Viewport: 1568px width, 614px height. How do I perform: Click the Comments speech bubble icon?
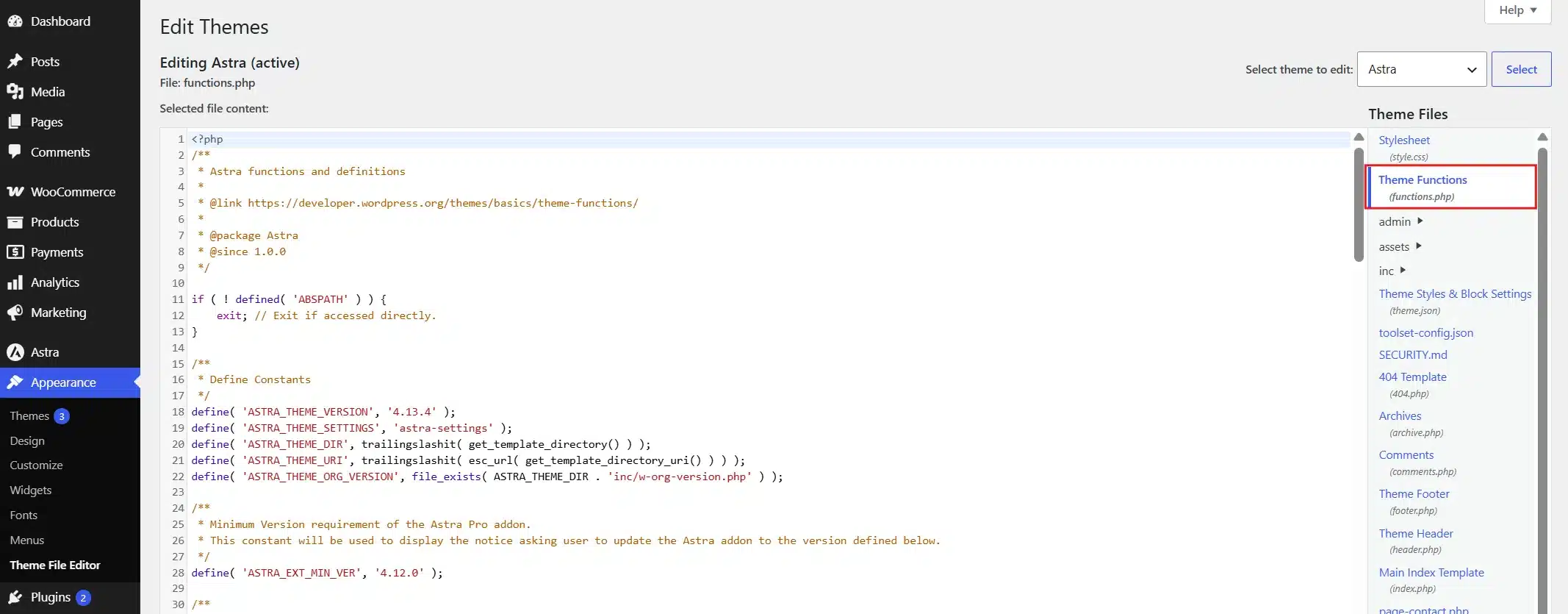click(x=15, y=151)
